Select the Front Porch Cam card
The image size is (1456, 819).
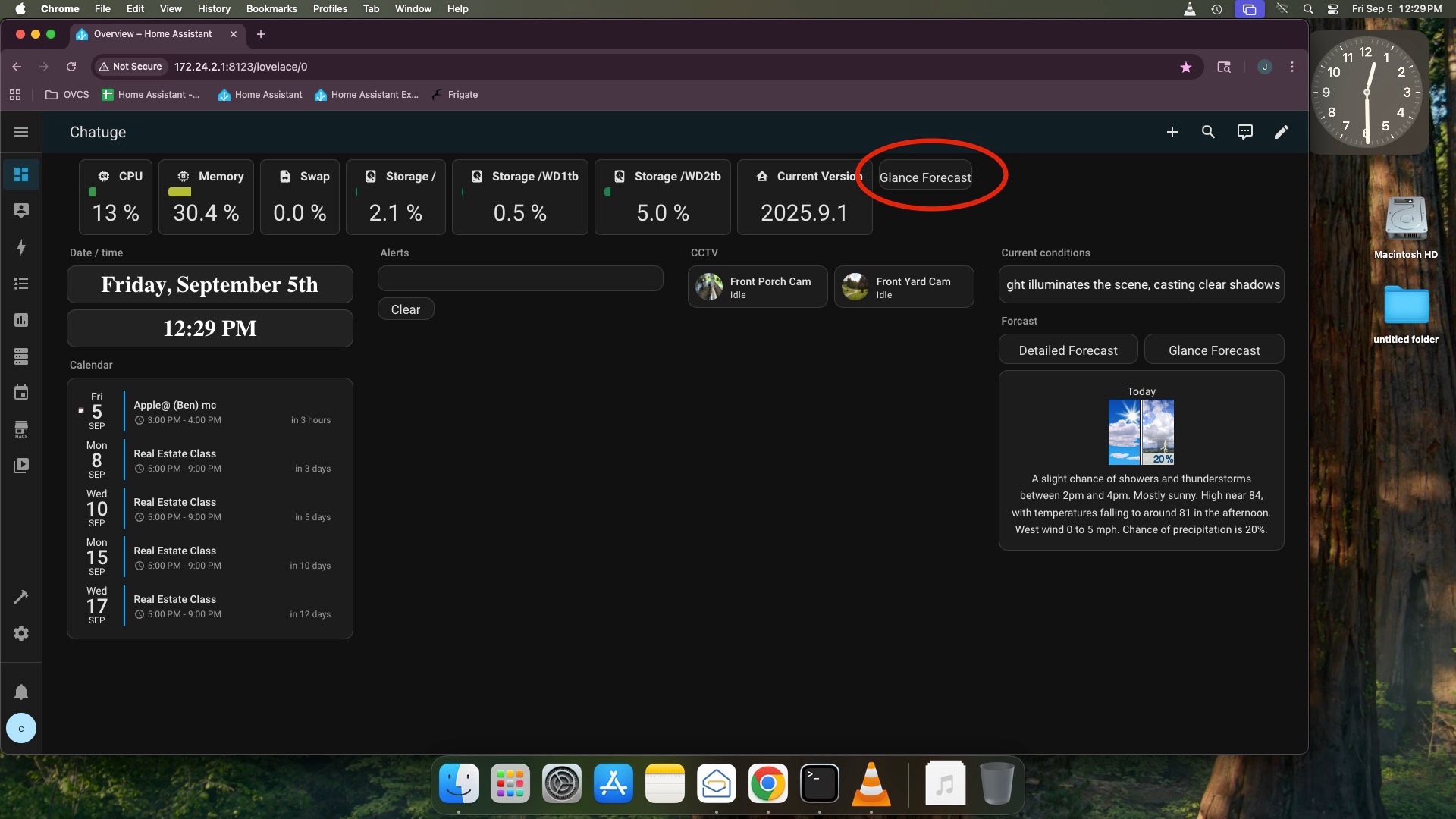(x=757, y=287)
